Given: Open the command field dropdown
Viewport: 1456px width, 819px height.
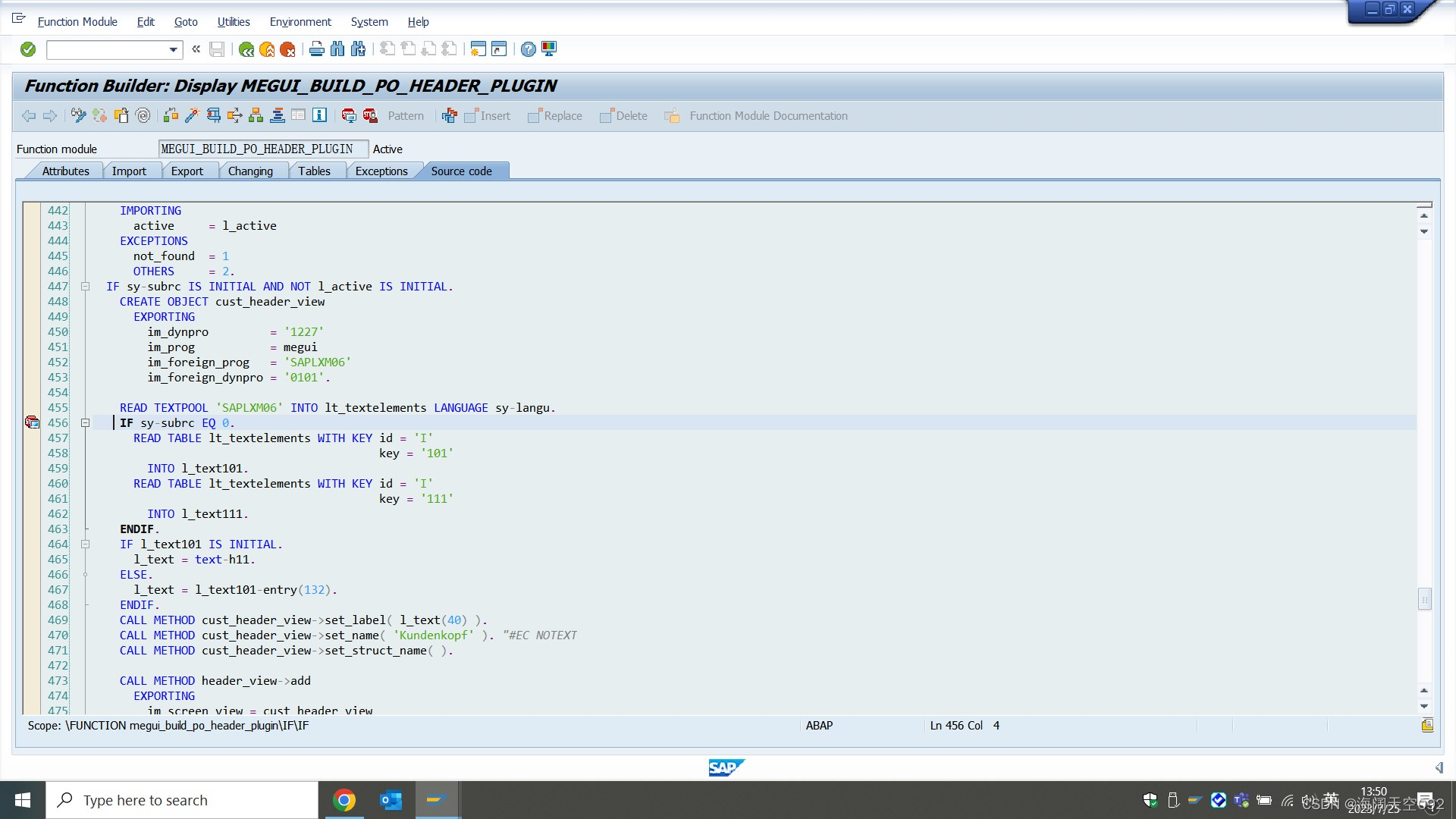Looking at the screenshot, I should pos(173,49).
